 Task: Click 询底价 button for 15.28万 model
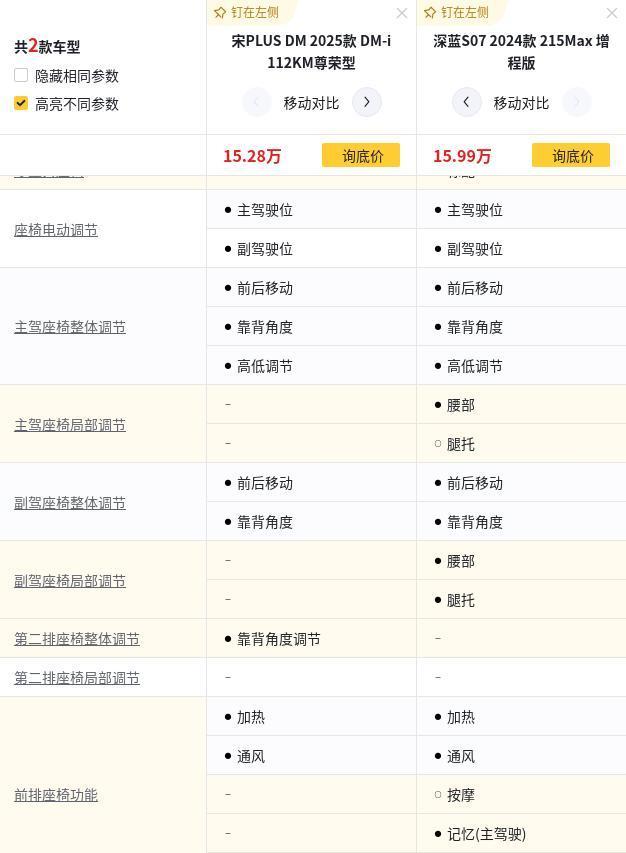coord(361,155)
